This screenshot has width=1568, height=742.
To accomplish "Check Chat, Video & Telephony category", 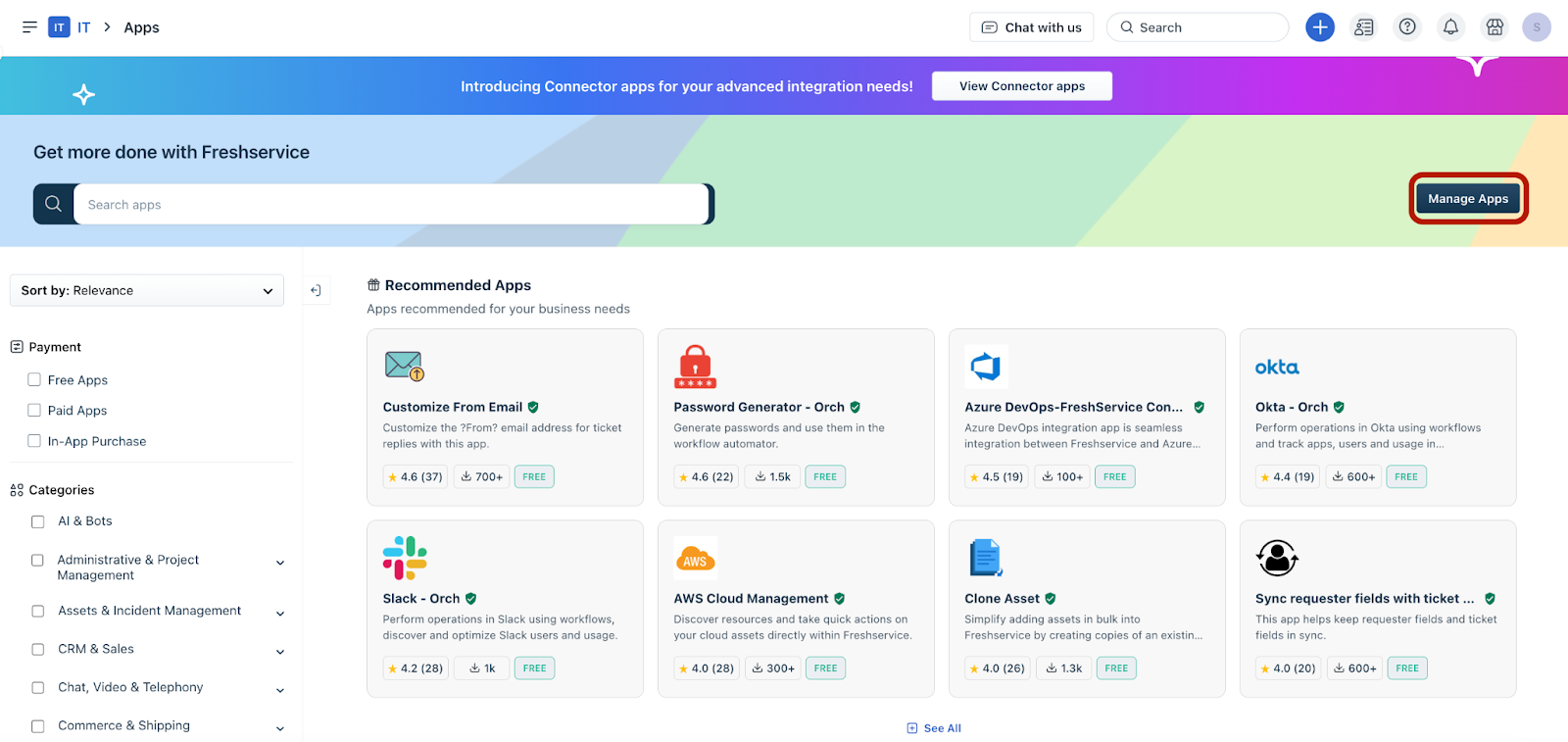I will click(x=38, y=688).
